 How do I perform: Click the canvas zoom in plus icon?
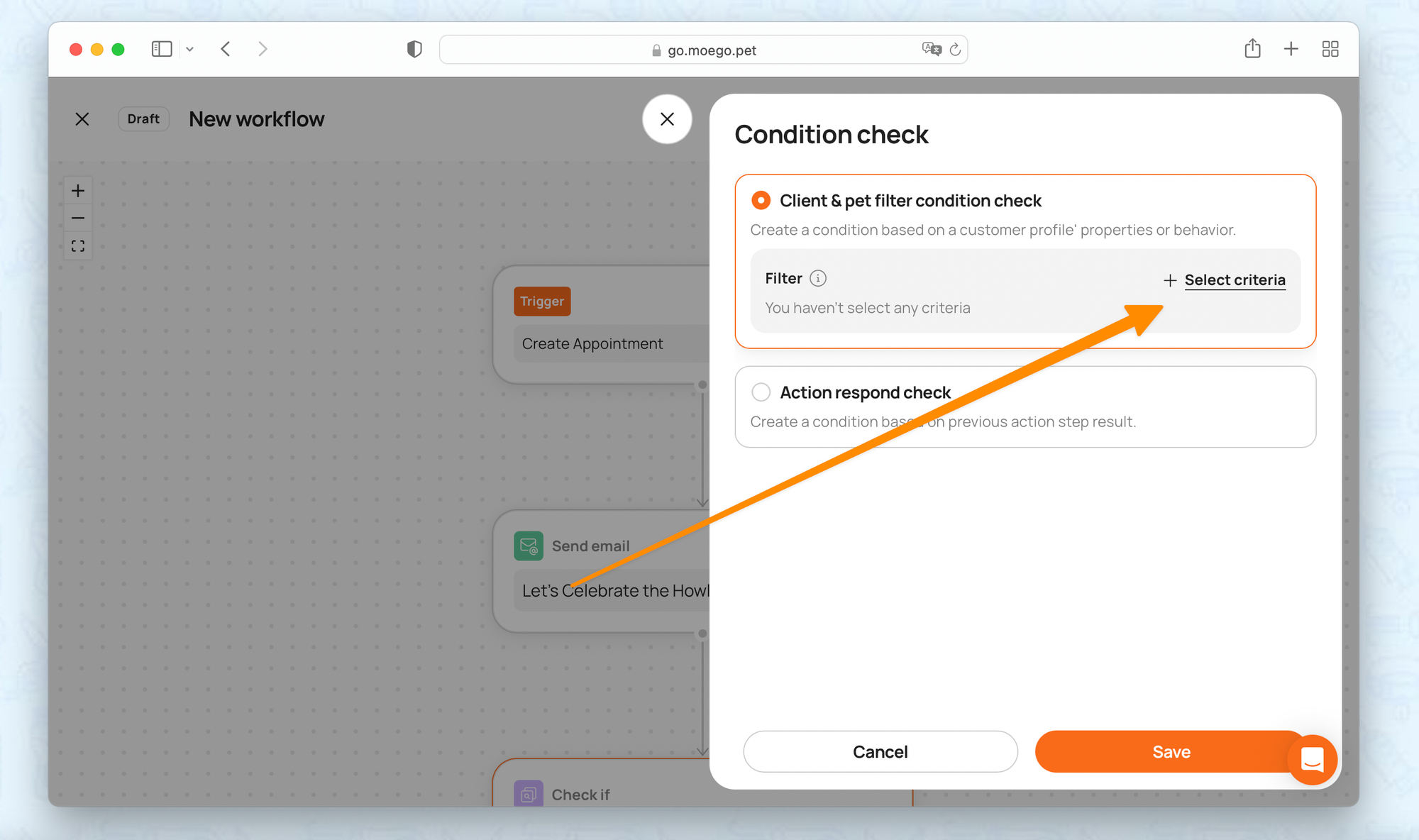click(x=78, y=191)
